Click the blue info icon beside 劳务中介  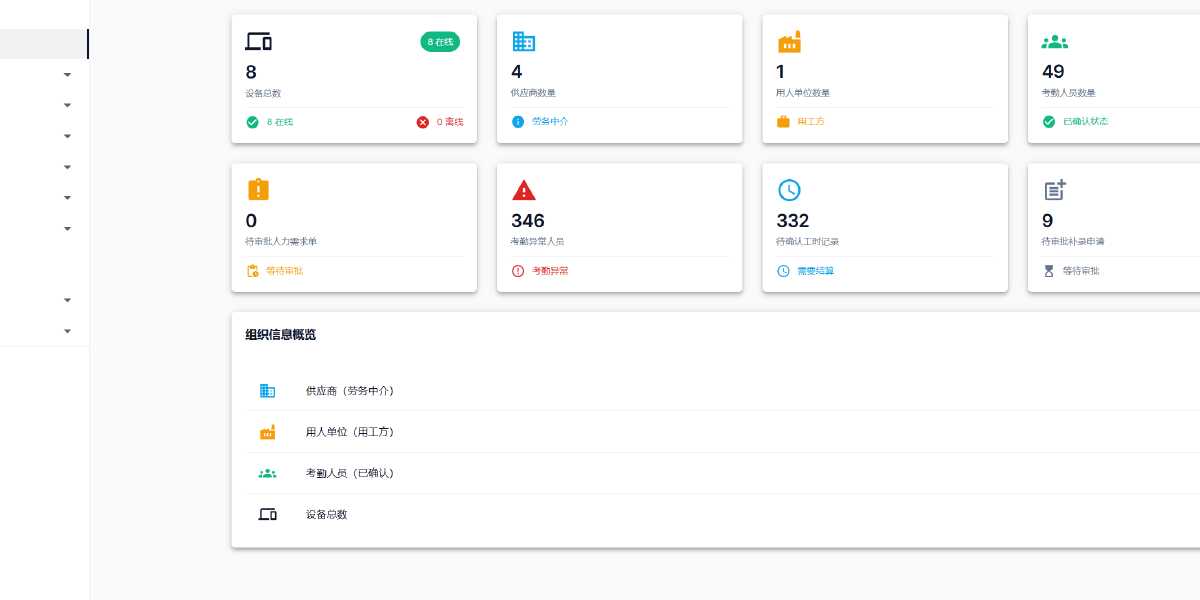(518, 122)
